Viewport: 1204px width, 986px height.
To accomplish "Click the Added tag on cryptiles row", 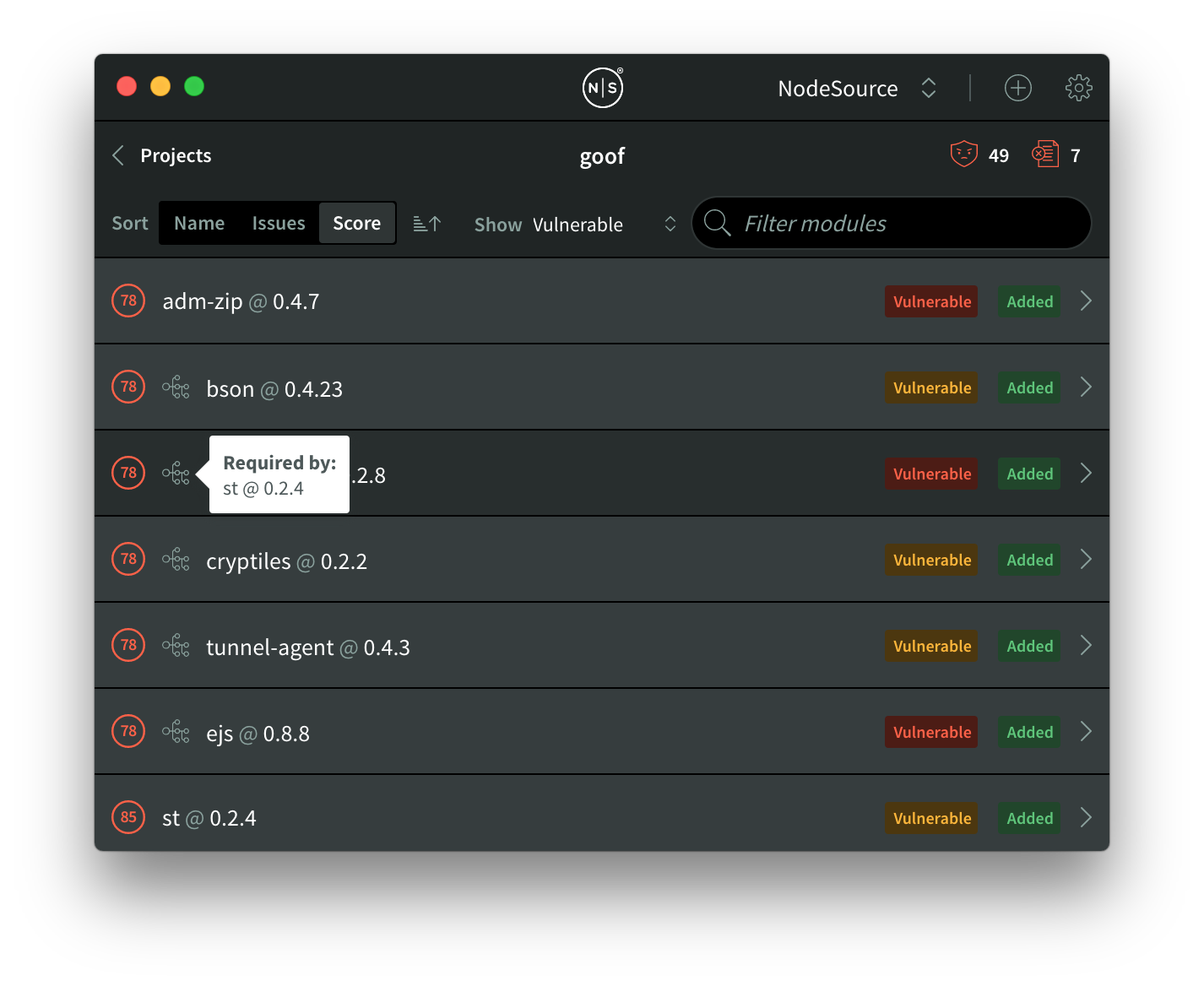I will pos(1029,560).
